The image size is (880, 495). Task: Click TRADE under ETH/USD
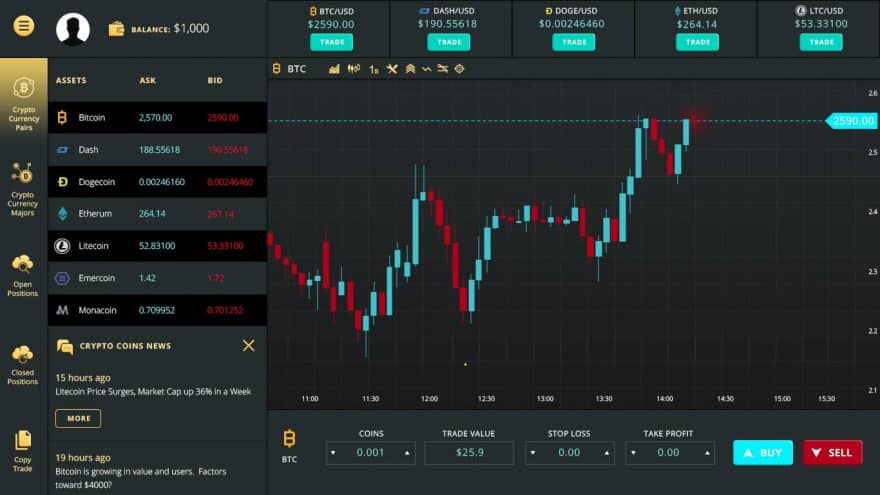pos(697,42)
